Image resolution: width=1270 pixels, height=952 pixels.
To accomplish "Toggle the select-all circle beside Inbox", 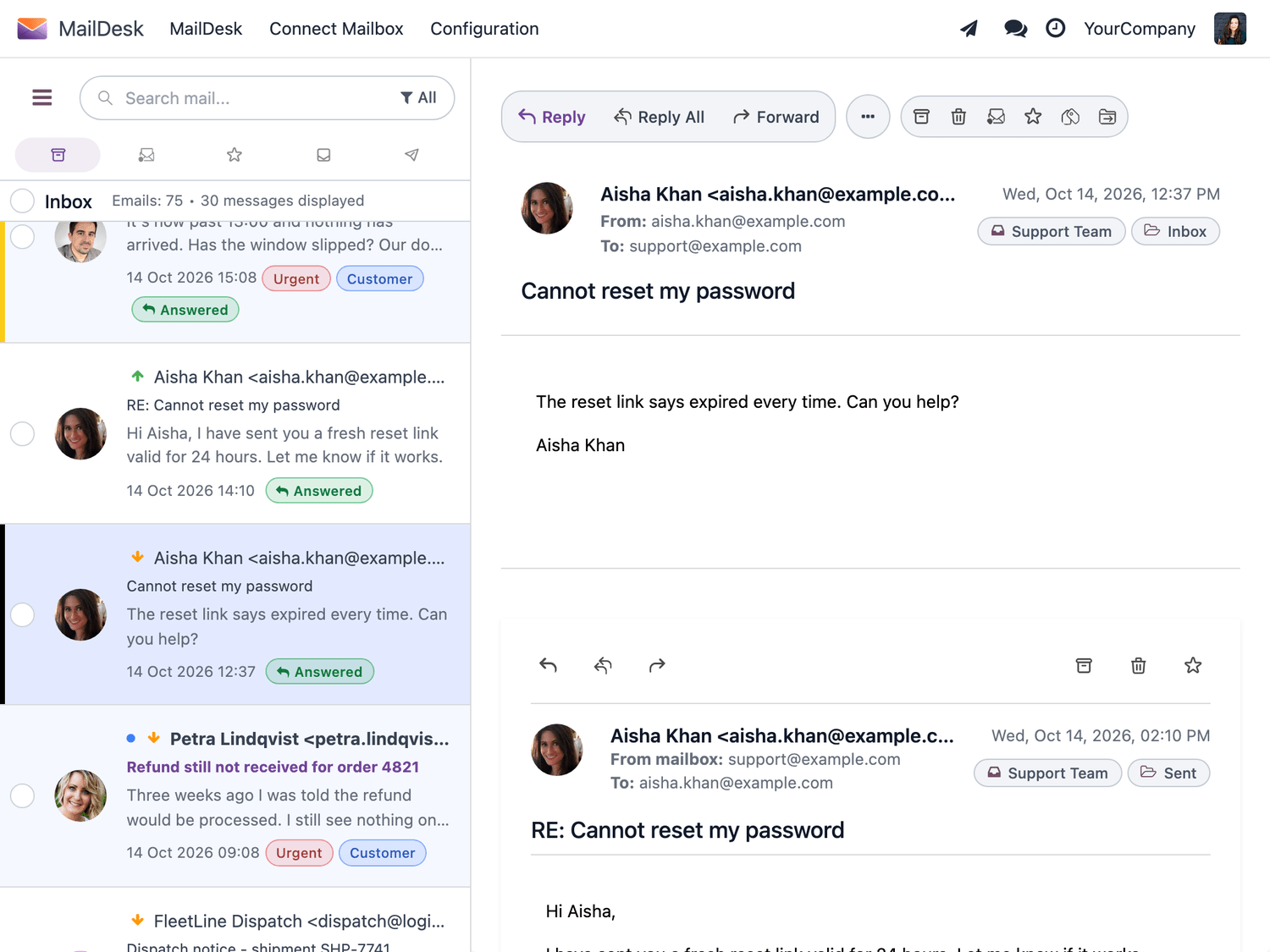I will tap(22, 201).
